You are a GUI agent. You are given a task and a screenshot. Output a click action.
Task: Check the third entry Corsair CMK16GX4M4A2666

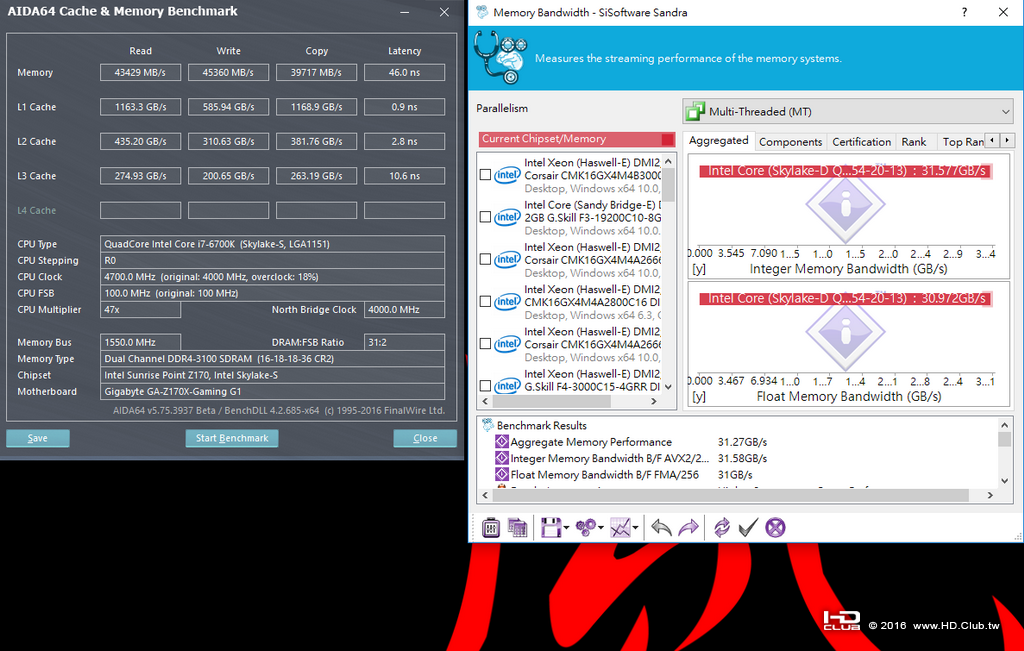point(485,259)
